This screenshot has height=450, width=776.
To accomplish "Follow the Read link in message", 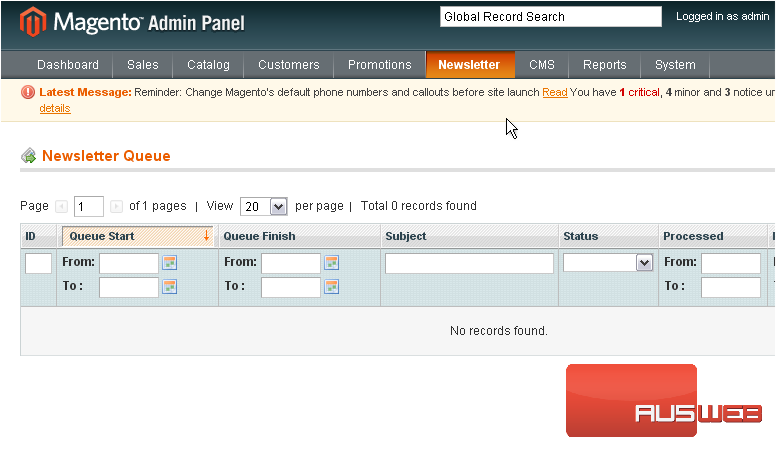I will 555,93.
